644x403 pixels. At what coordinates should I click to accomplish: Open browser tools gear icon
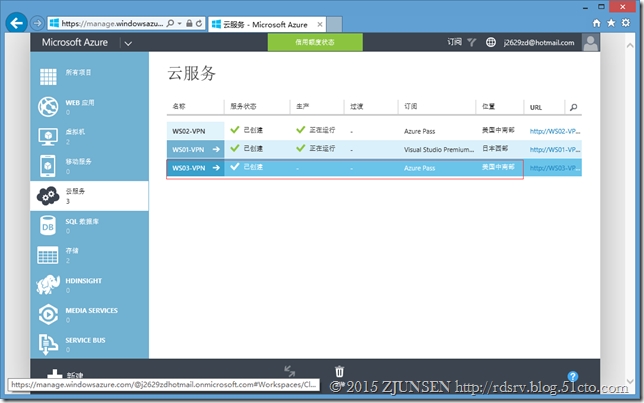tap(626, 23)
